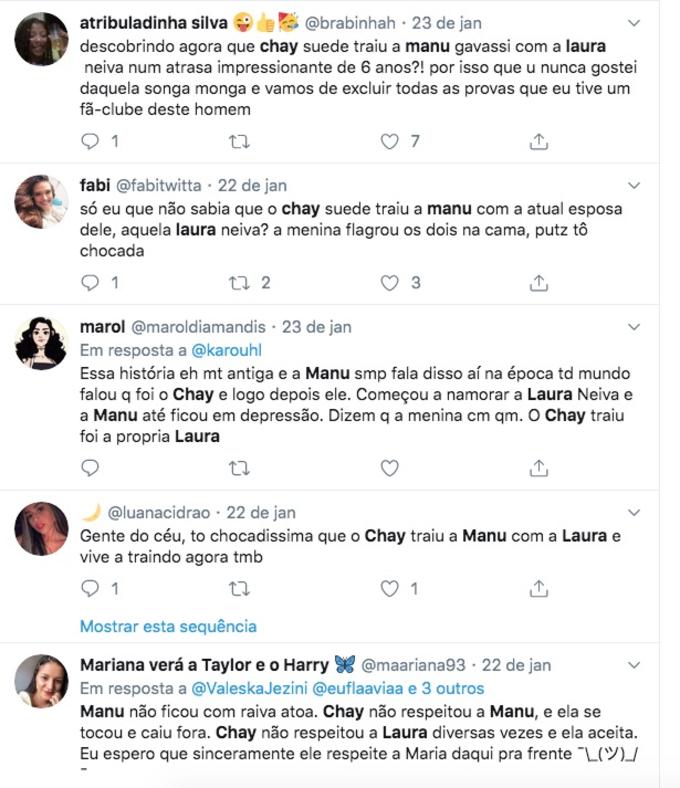This screenshot has width=680, height=788.
Task: Like the tweet by @brabinhah
Action: [389, 142]
